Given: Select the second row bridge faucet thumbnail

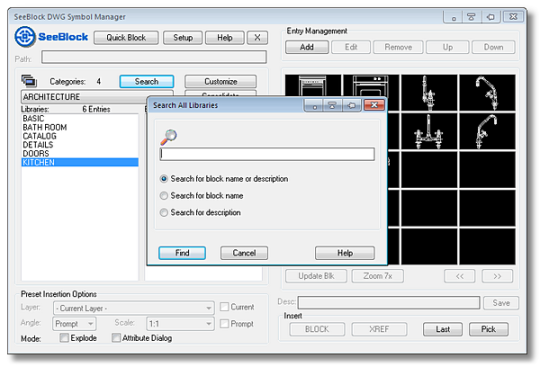Looking at the screenshot, I should 429,131.
